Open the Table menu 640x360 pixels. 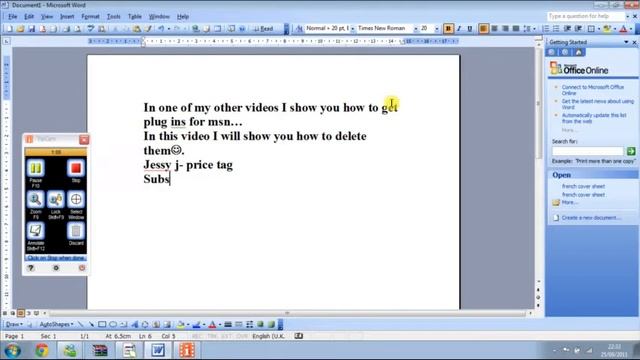point(135,17)
